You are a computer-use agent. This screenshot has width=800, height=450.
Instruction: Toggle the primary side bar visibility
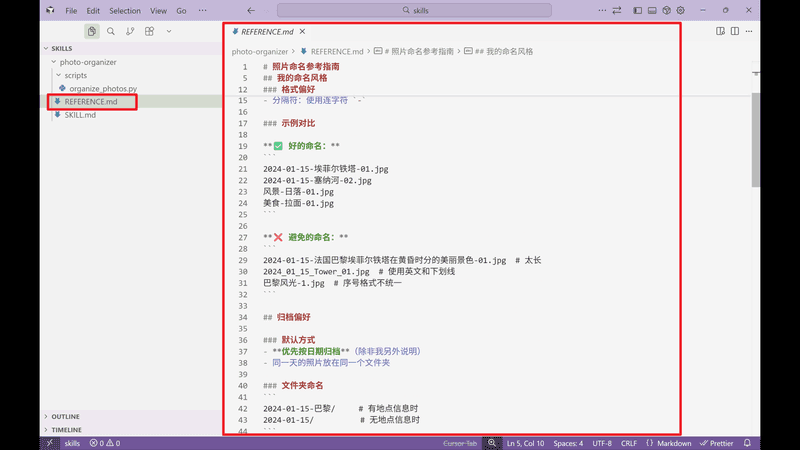tap(637, 10)
